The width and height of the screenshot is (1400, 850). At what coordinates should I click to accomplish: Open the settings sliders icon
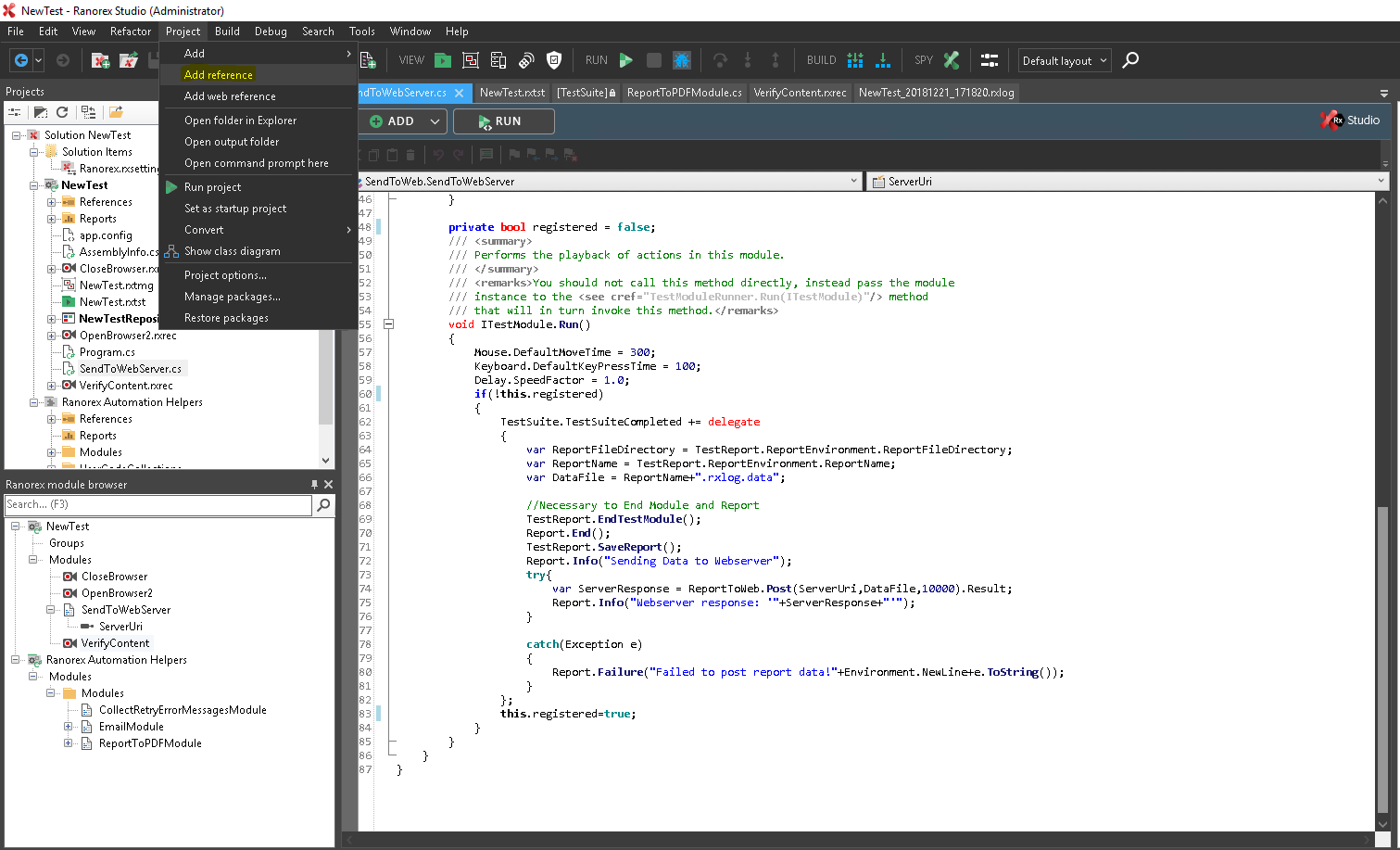(x=990, y=60)
